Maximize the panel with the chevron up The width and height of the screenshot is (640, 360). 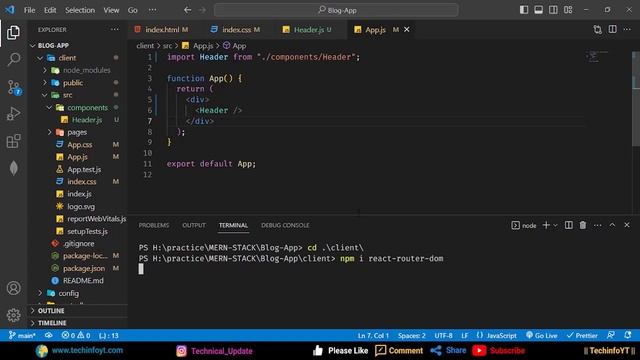612,225
